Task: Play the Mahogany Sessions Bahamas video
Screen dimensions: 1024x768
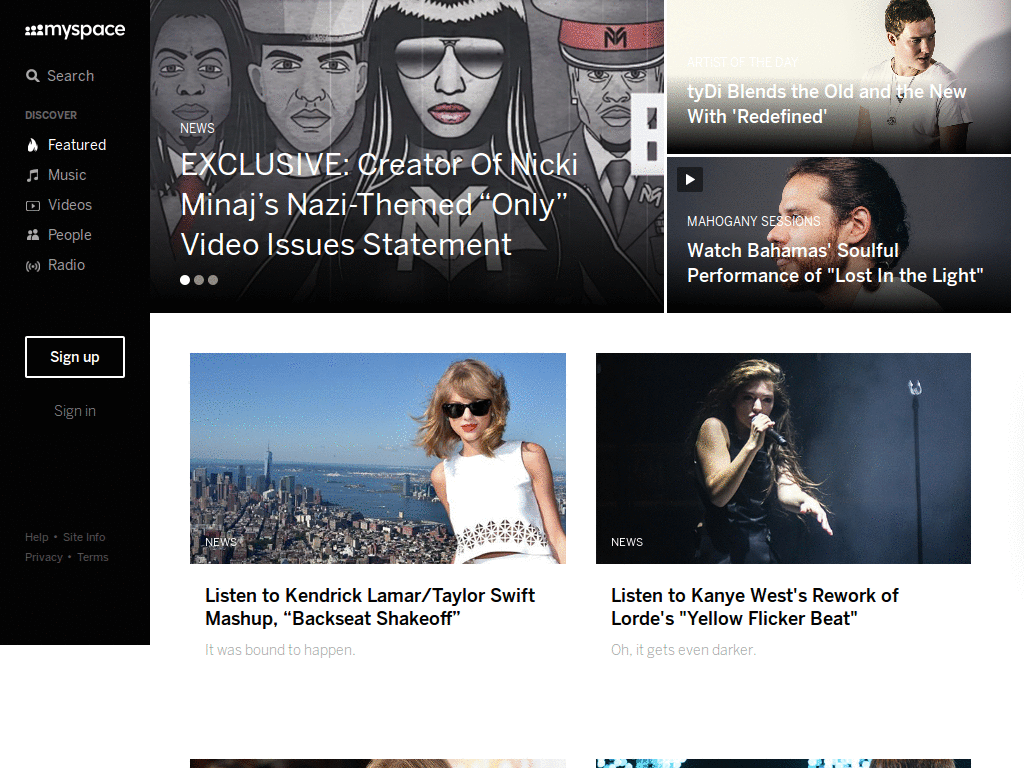Action: [x=690, y=180]
